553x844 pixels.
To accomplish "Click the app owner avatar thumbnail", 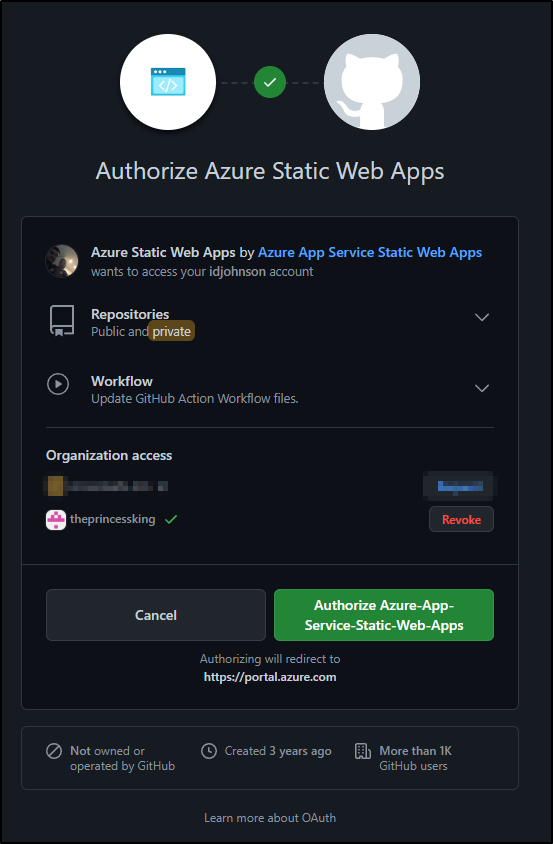I will pyautogui.click(x=61, y=261).
